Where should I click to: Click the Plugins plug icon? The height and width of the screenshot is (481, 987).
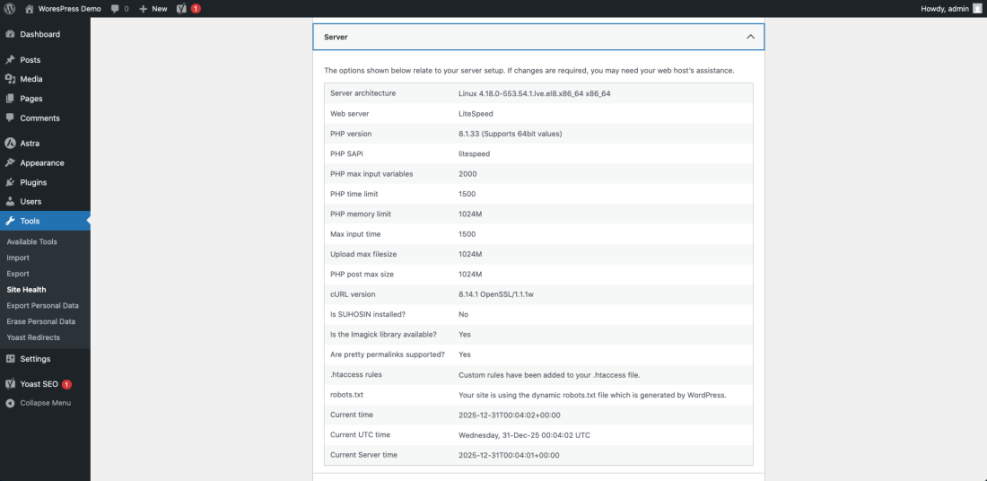(9, 182)
